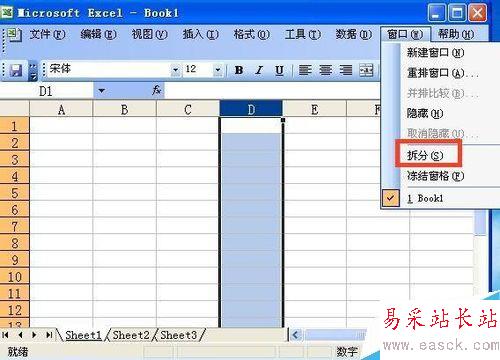This screenshot has width=500, height=360.
Task: Choose 重排窗口(A) menu entry
Action: 440,73
